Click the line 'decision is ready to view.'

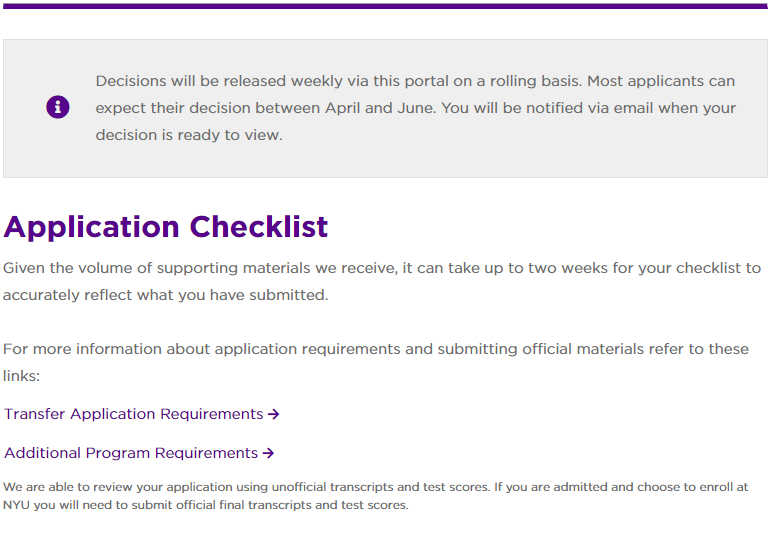point(189,135)
